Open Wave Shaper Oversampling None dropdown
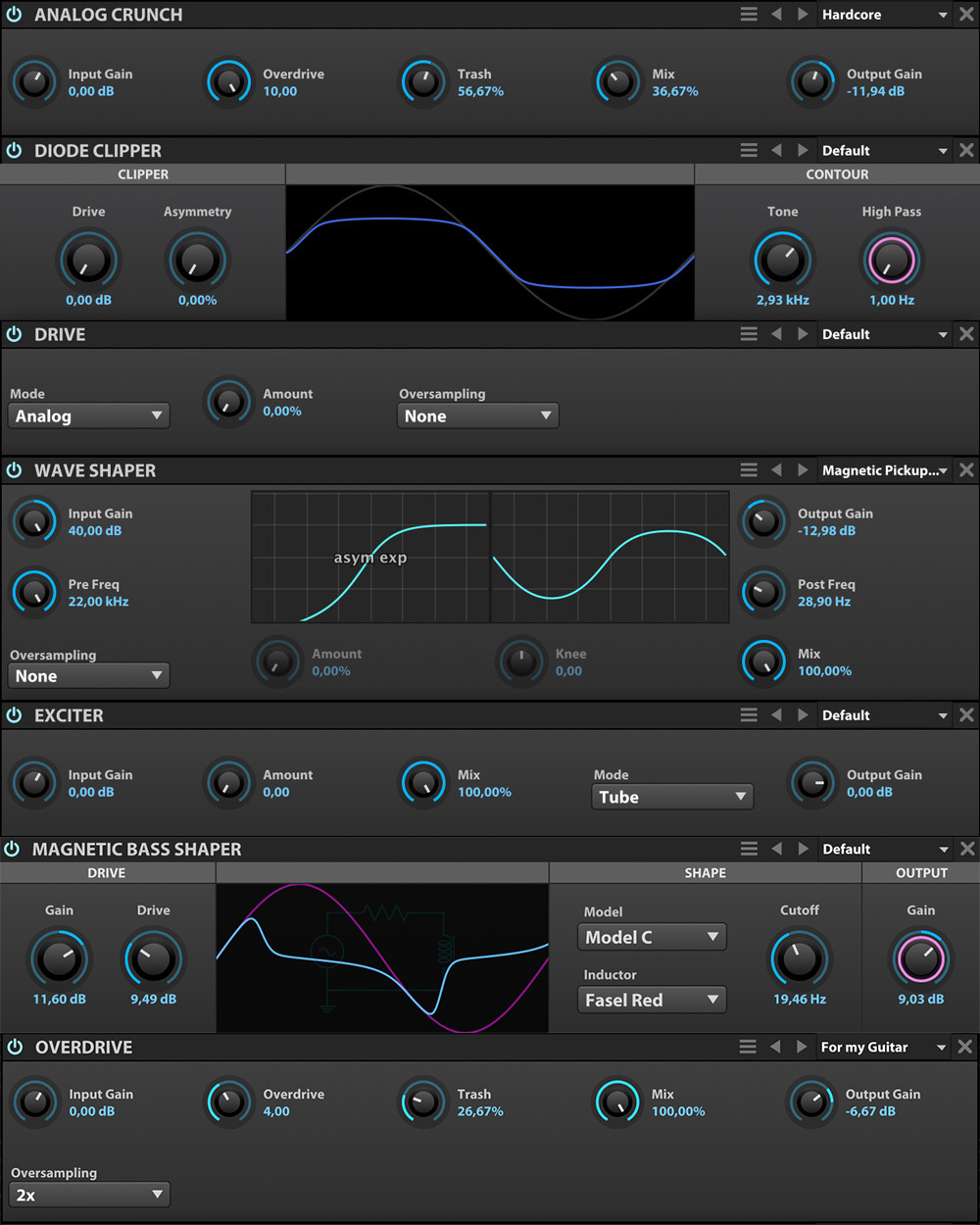This screenshot has width=980, height=1225. (89, 676)
